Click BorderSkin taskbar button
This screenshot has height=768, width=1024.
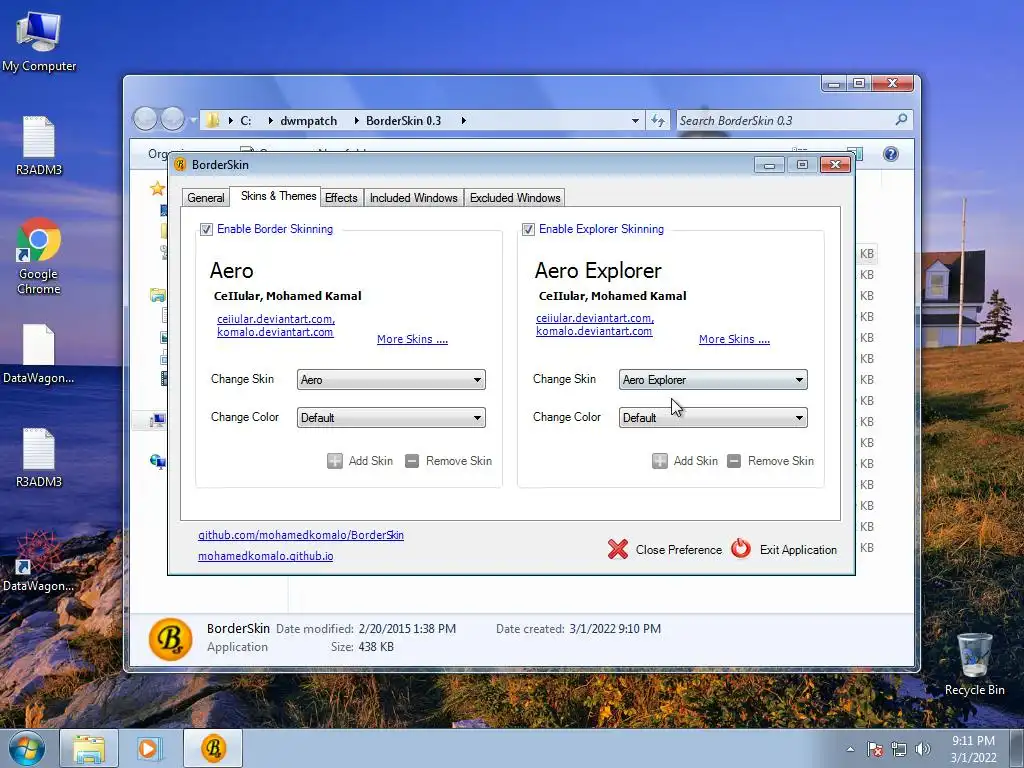click(213, 748)
